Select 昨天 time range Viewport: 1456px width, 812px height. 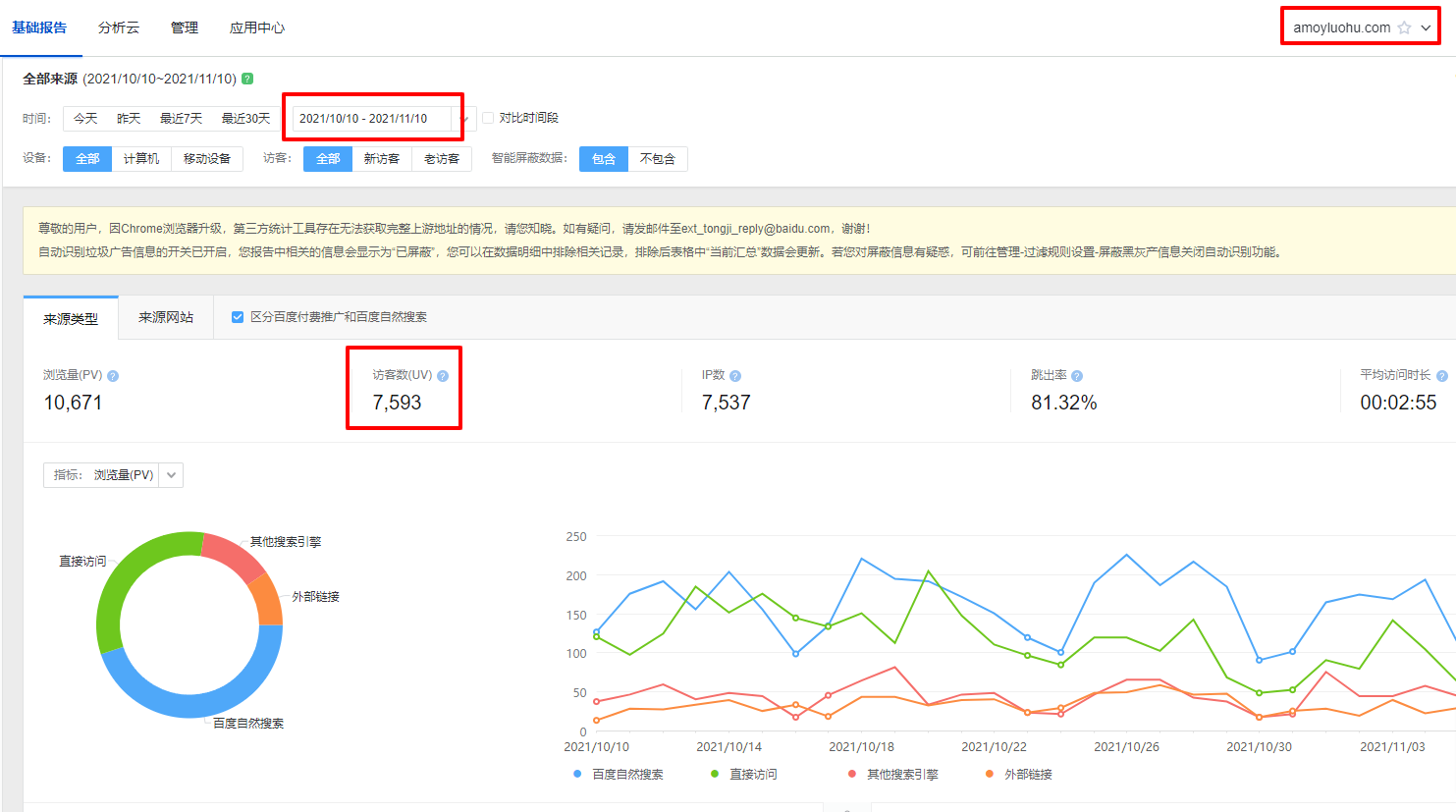coord(129,119)
